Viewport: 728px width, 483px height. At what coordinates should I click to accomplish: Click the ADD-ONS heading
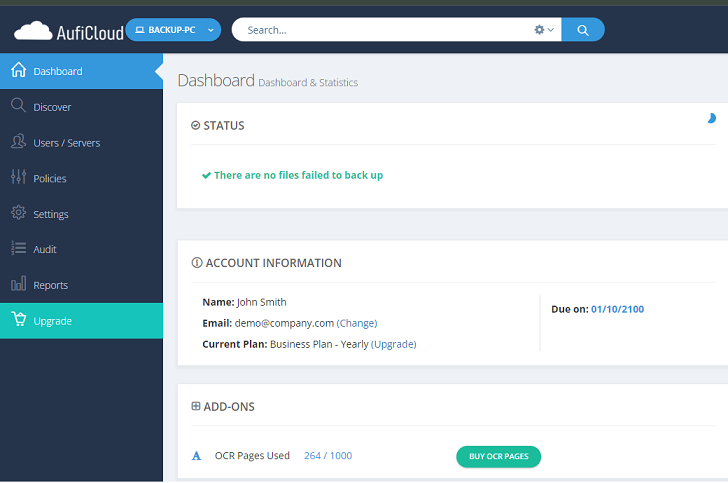(229, 407)
